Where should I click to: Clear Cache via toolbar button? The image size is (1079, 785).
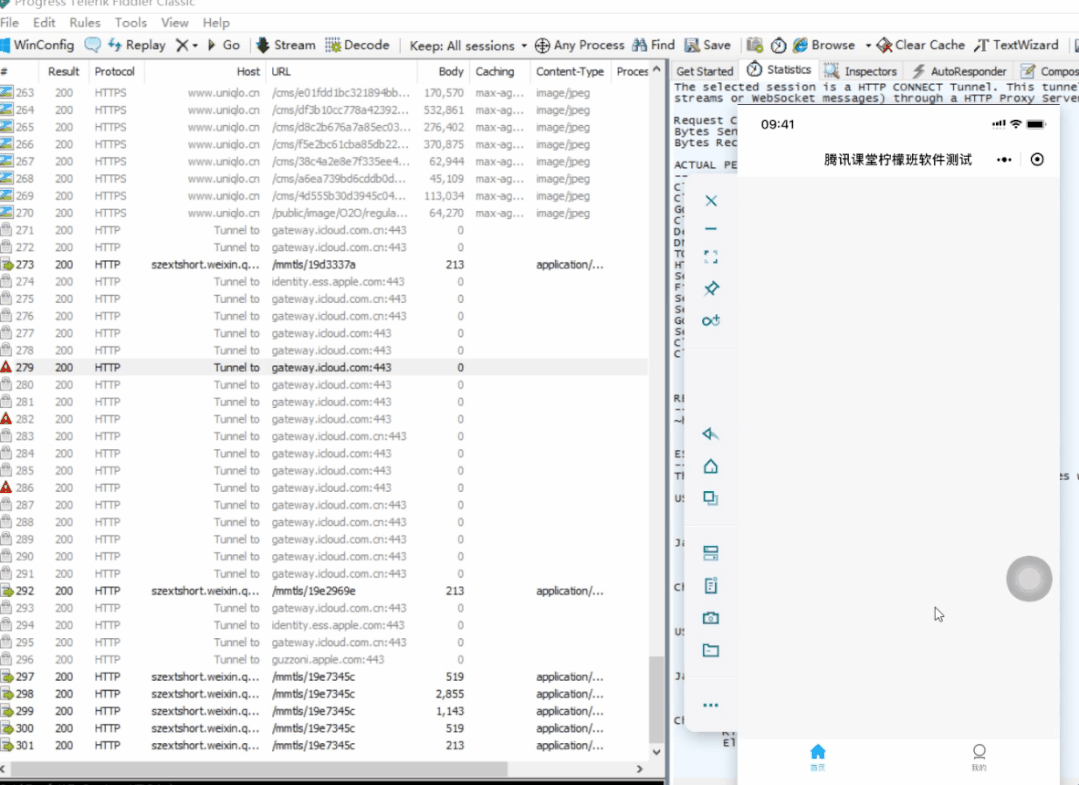click(921, 45)
